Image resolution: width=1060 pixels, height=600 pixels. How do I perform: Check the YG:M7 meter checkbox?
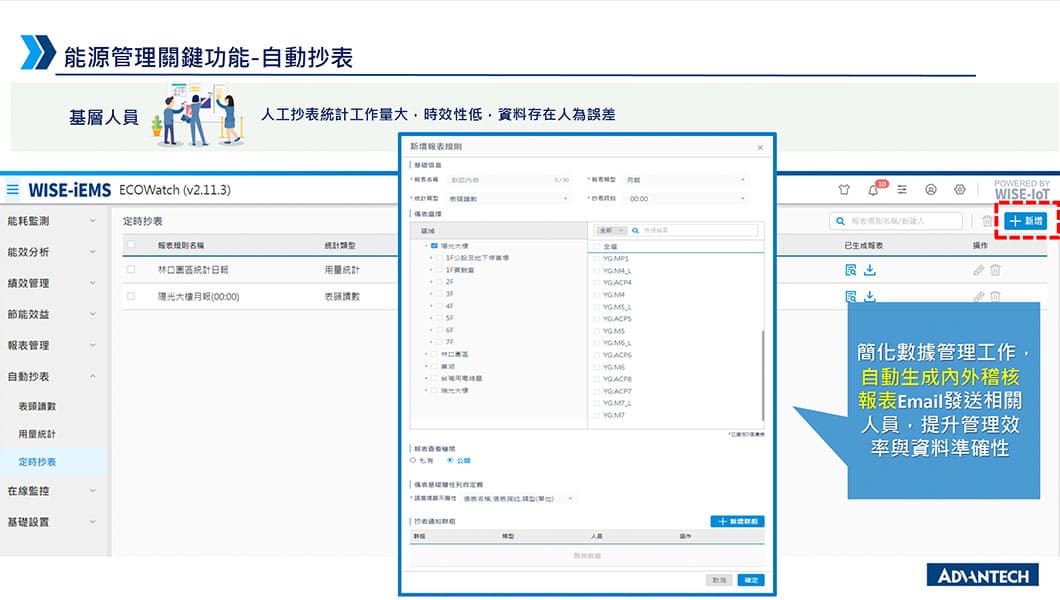(596, 416)
